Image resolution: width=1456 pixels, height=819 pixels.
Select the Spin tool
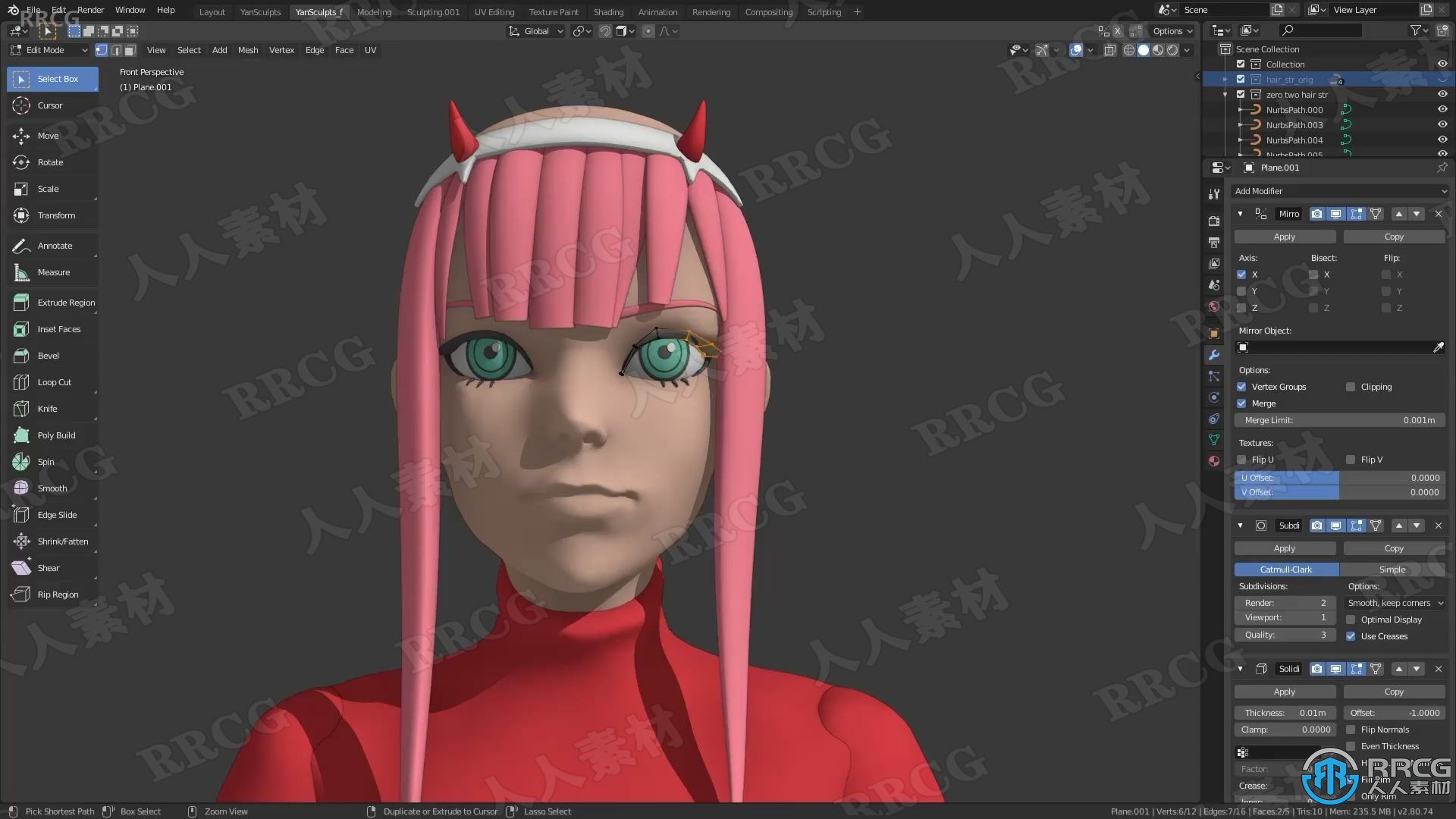(52, 462)
